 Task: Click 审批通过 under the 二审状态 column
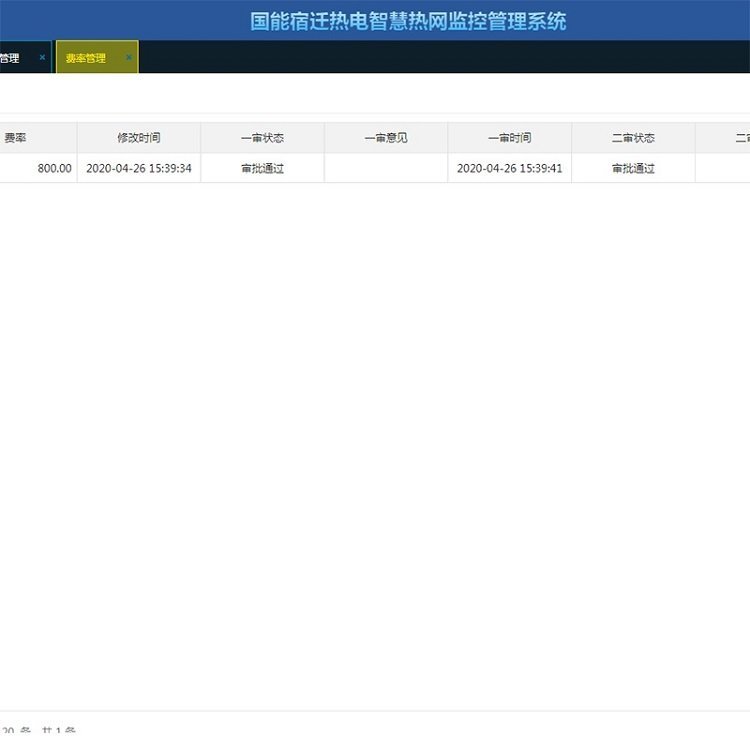coord(633,168)
